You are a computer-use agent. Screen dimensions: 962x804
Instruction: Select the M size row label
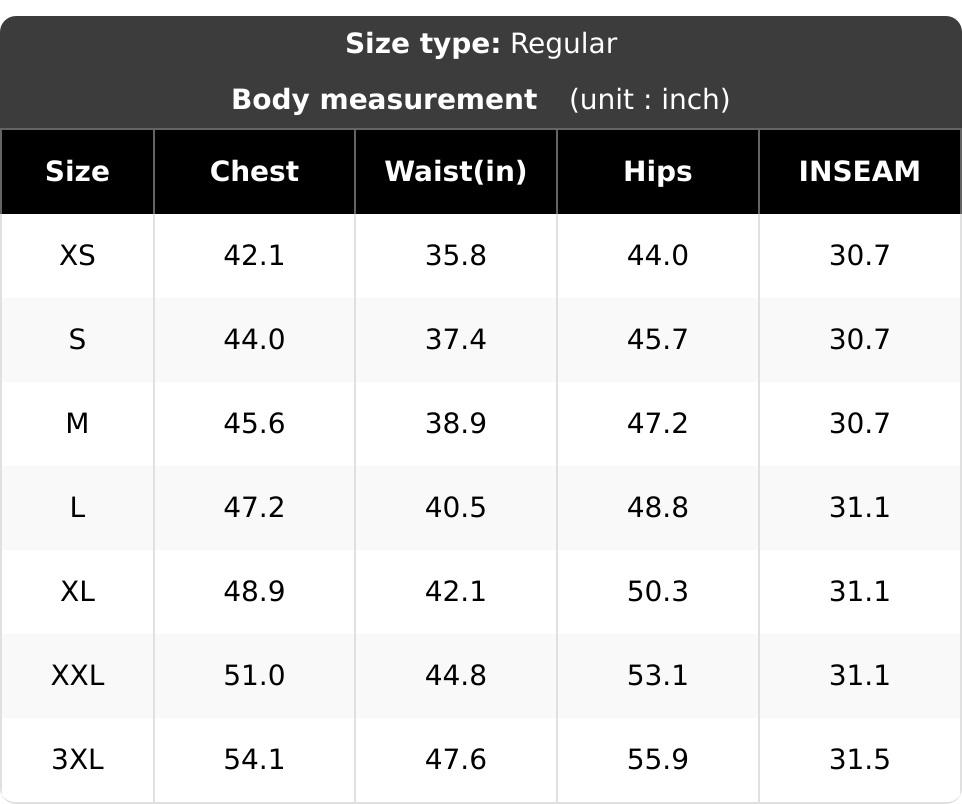click(77, 423)
